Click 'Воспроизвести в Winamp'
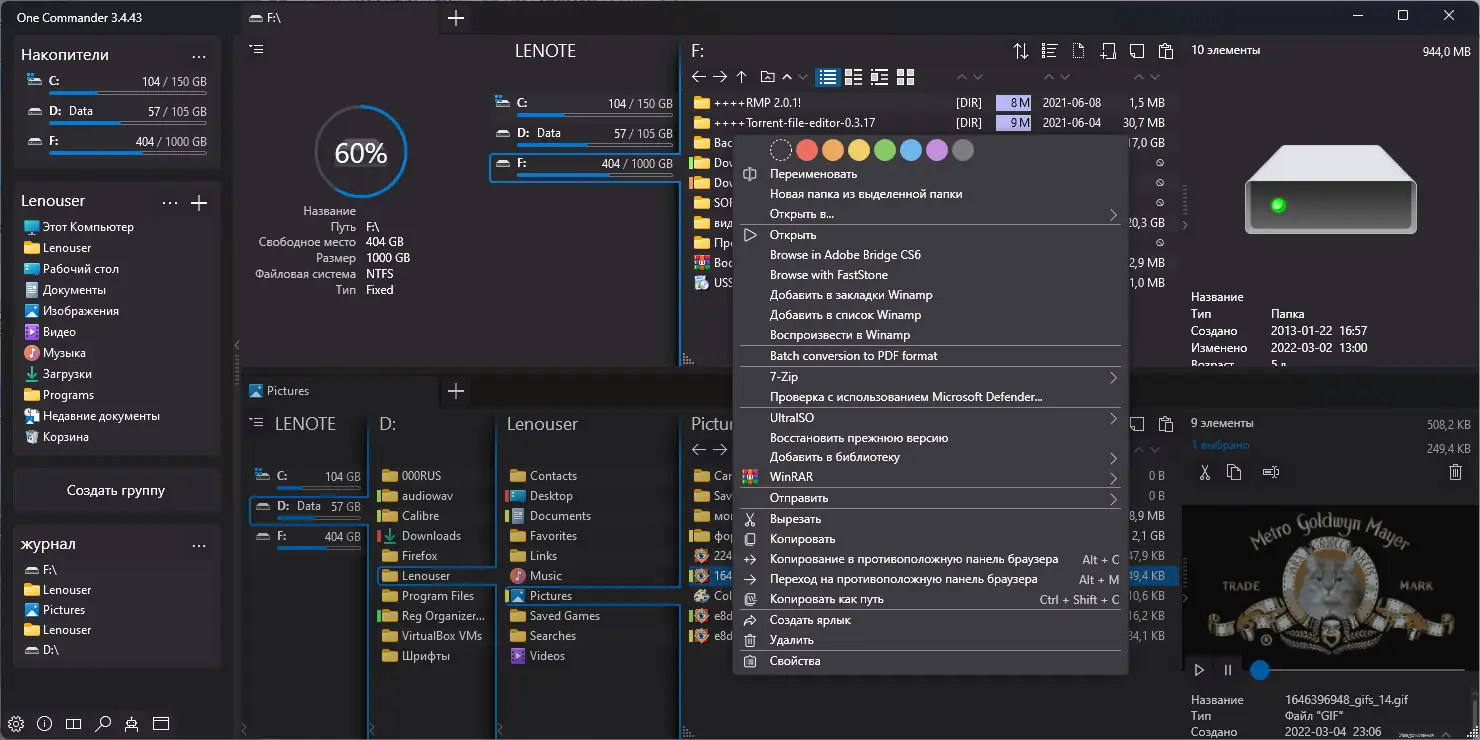This screenshot has height=740, width=1480. tap(931, 335)
